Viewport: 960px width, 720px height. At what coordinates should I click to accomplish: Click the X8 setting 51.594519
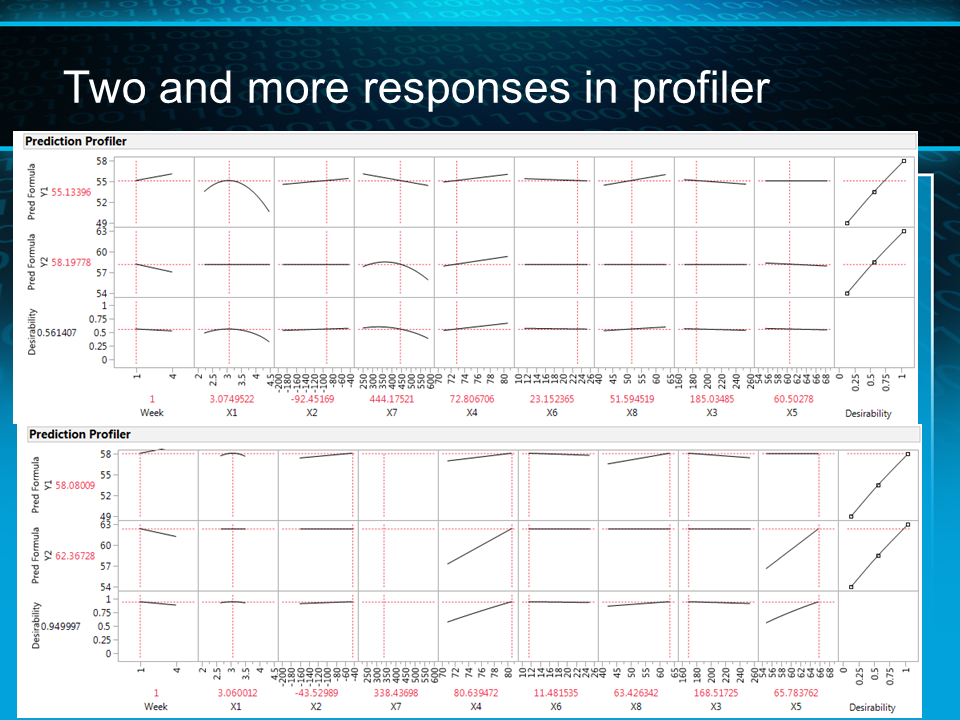[632, 399]
